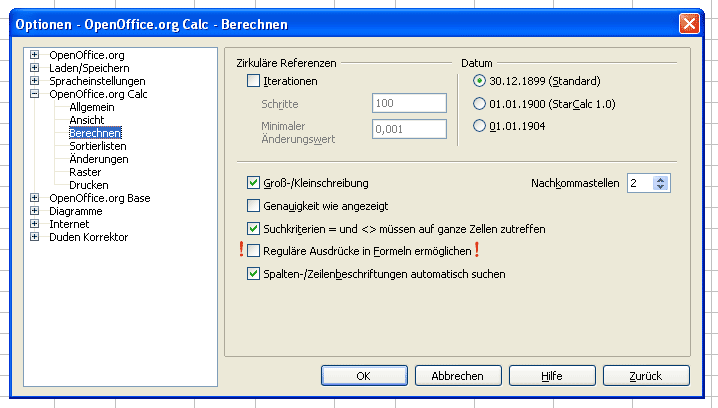
Task: Open the Ansicht settings page
Action: click(x=87, y=120)
